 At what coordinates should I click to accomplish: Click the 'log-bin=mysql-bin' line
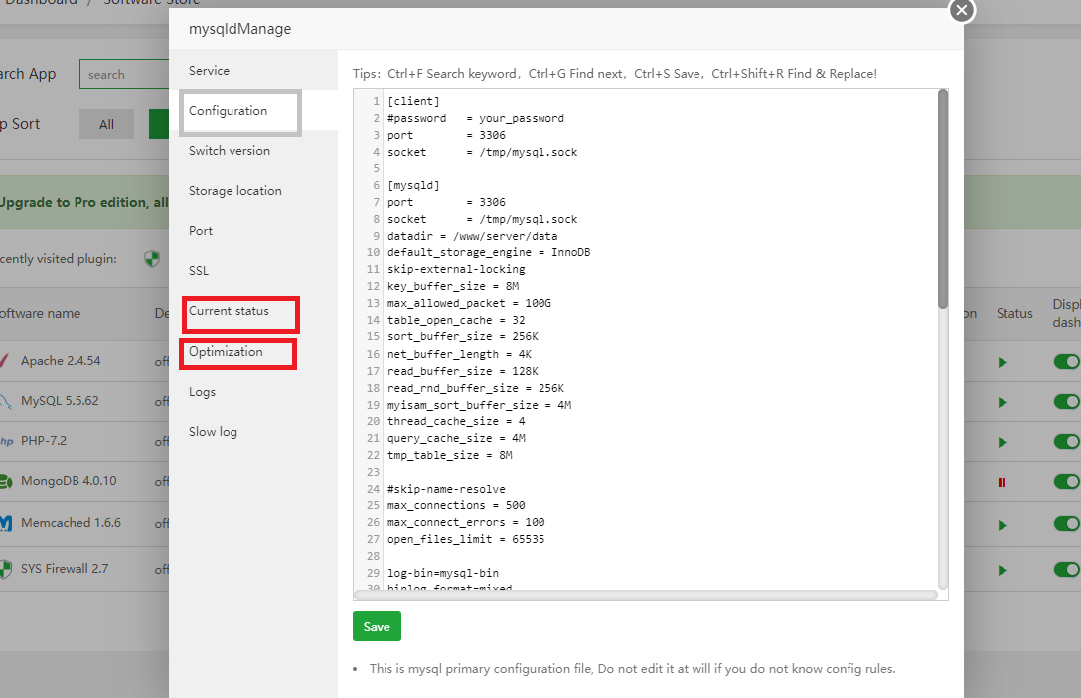pos(443,573)
